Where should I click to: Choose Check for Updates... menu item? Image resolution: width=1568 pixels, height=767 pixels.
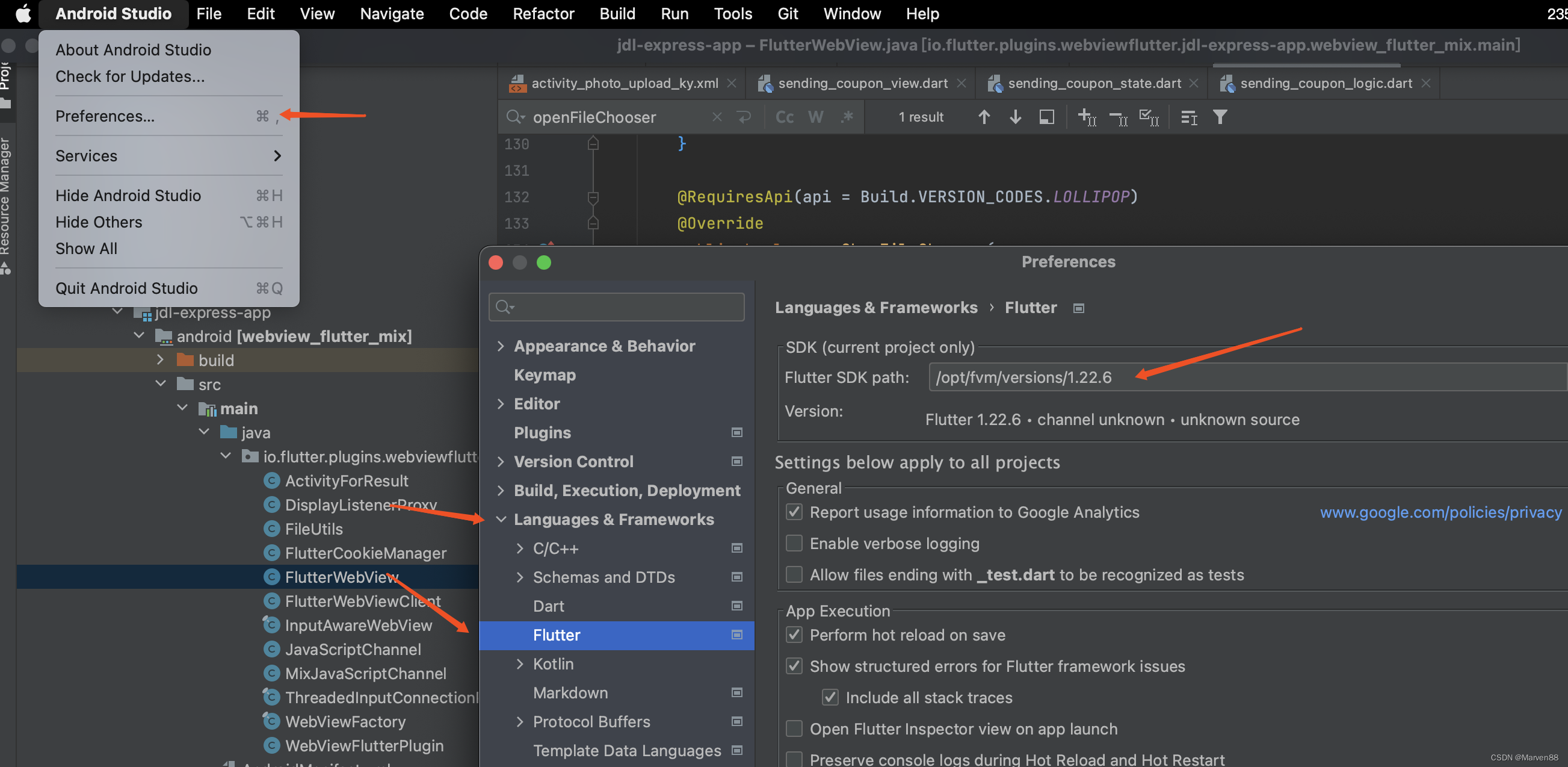tap(168, 76)
